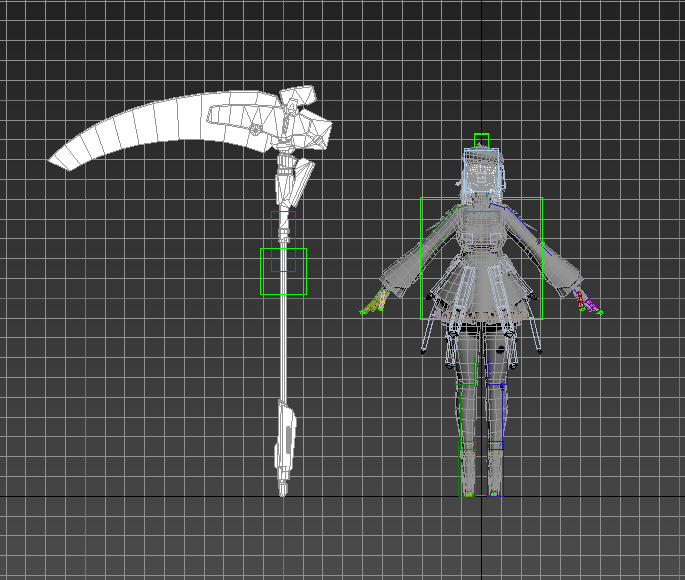Click the green square helper on scythe shaft

[283, 272]
